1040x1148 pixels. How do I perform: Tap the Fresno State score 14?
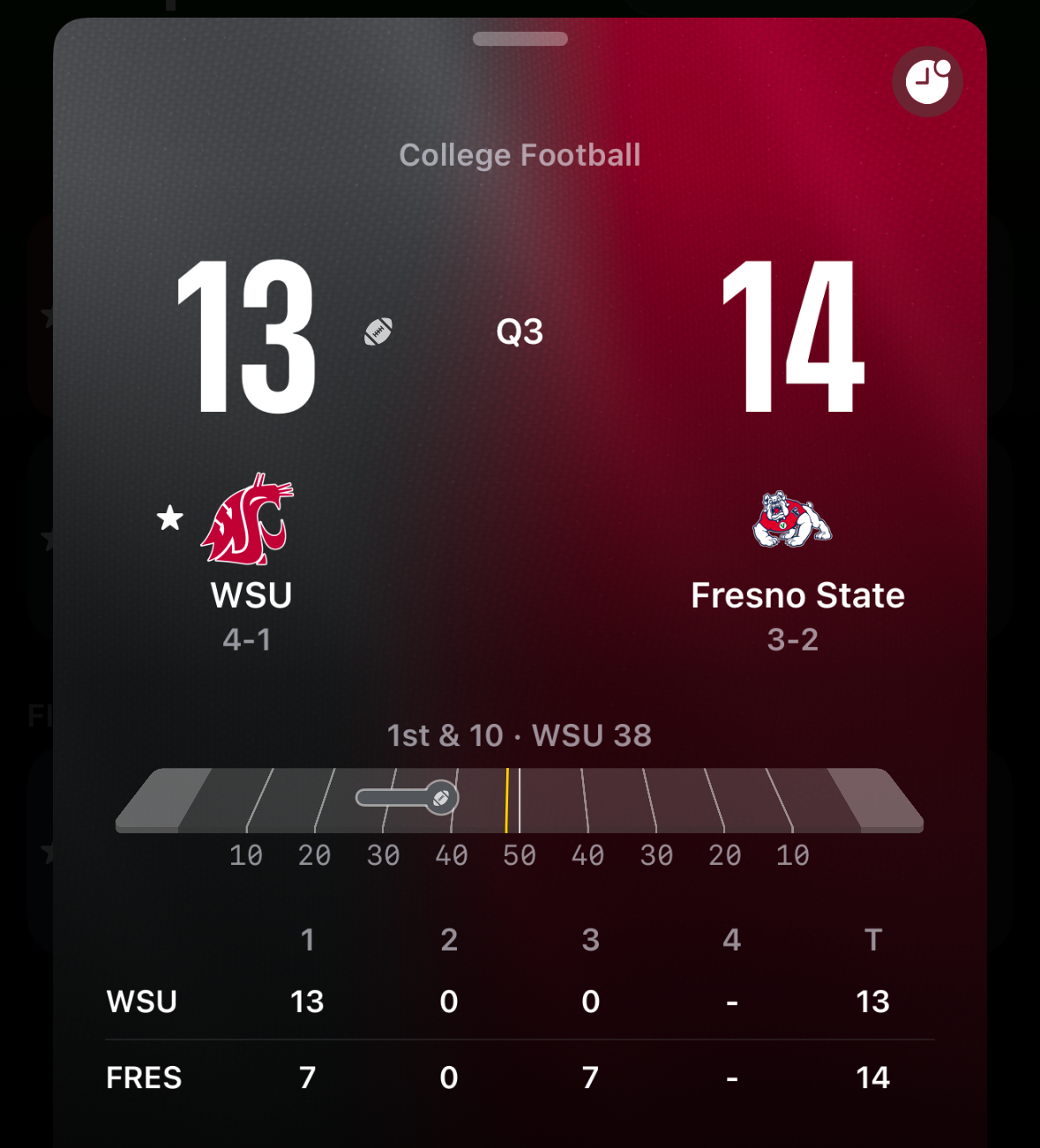793,336
